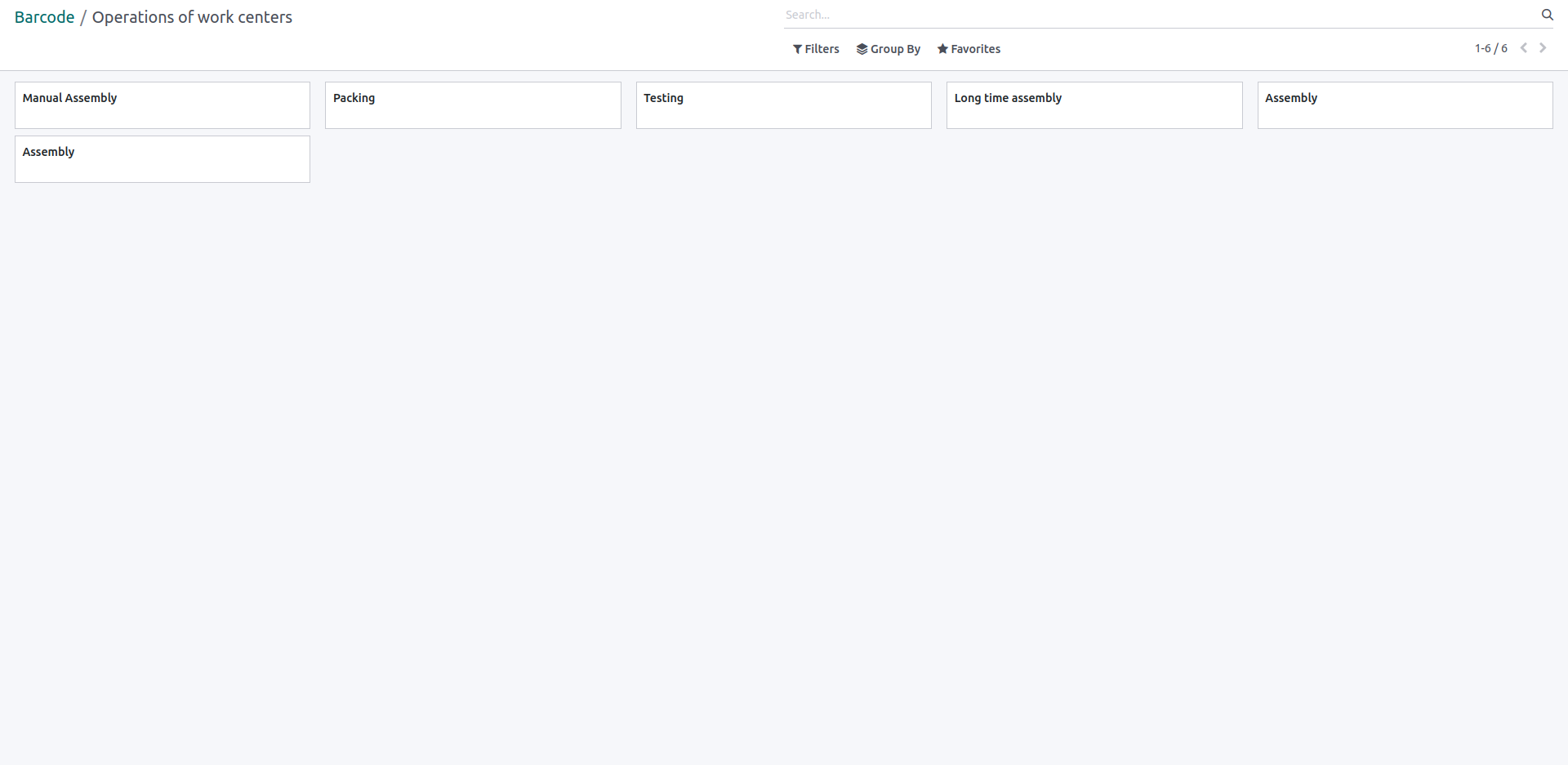This screenshot has width=1568, height=765.
Task: Open the Filters dropdown
Action: point(816,49)
